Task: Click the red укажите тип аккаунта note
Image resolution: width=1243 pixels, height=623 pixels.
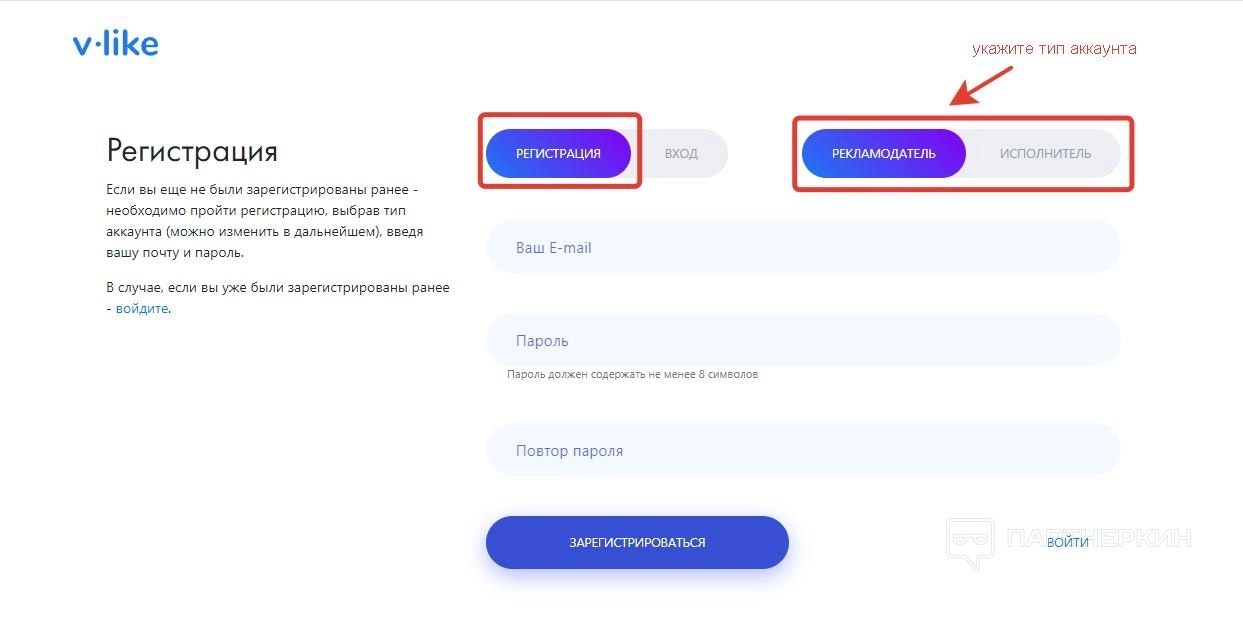Action: [x=1054, y=48]
